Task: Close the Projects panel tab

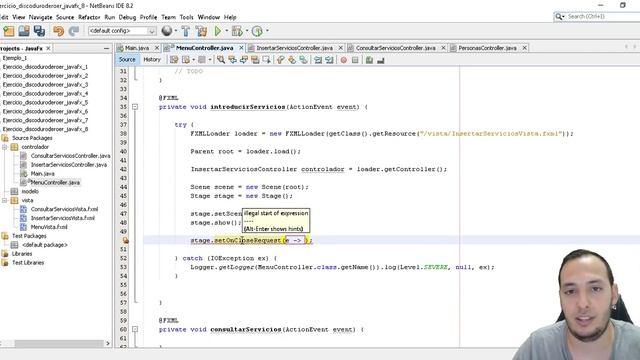Action: (48, 48)
